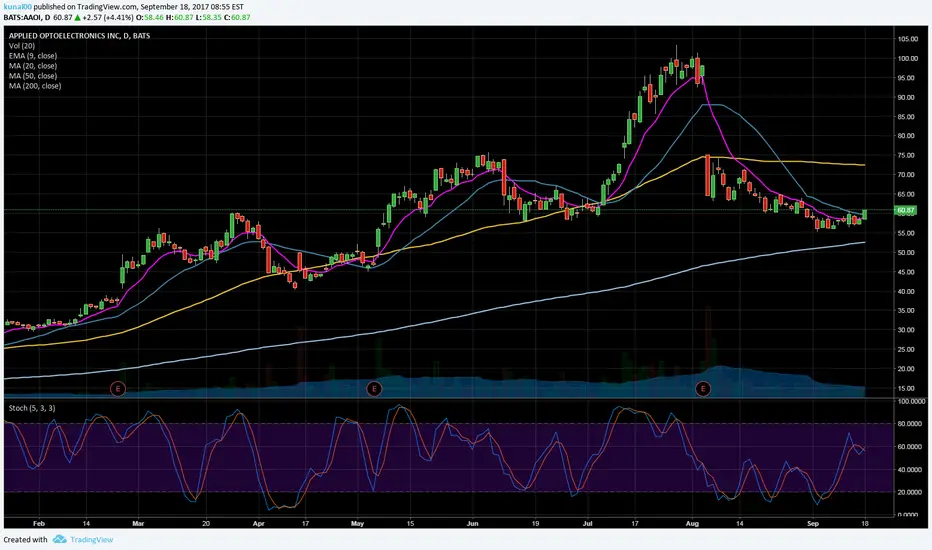Select the MA (200, close) indicator label
The height and width of the screenshot is (550, 932).
click(34, 86)
